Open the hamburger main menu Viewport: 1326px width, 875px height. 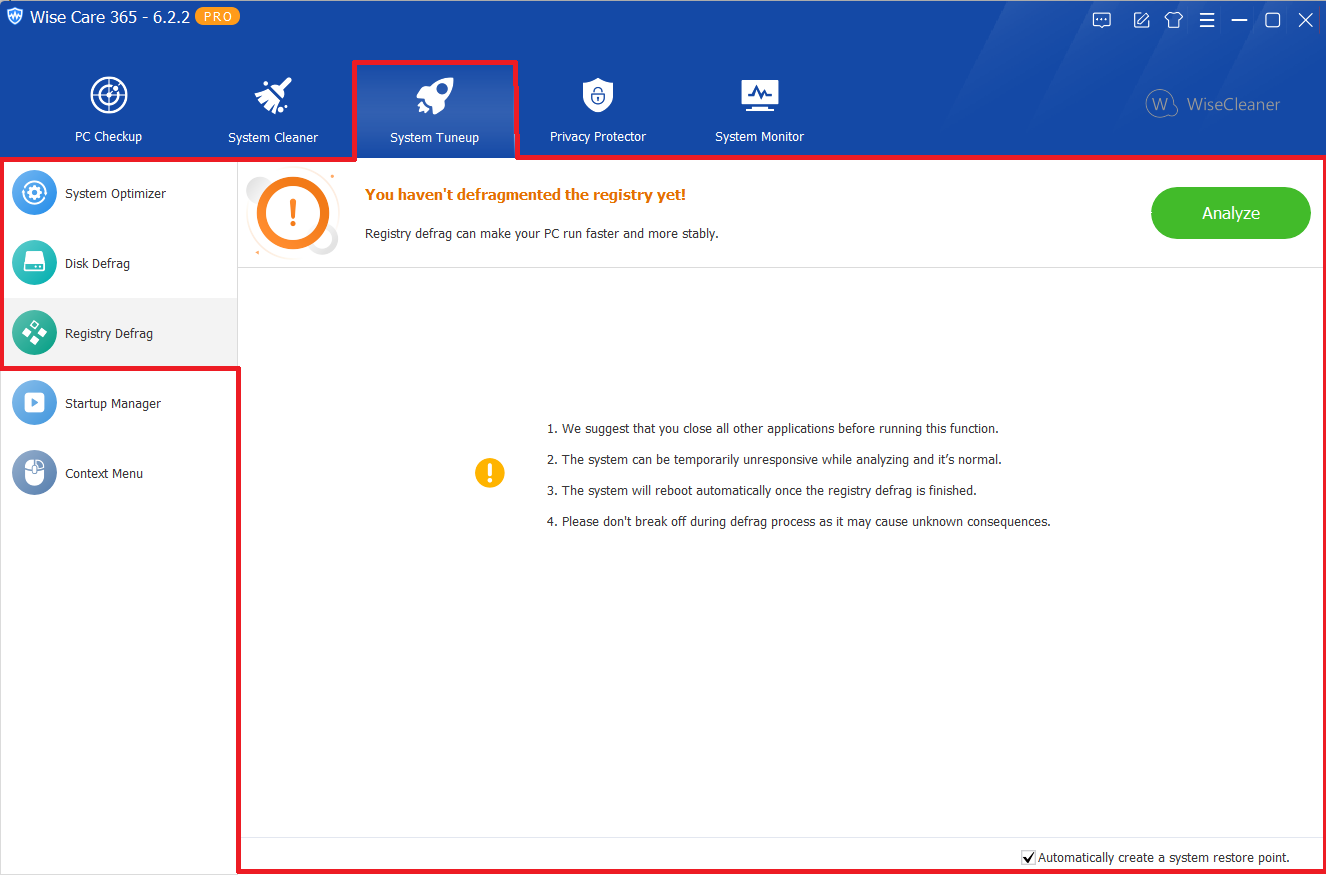[1207, 20]
